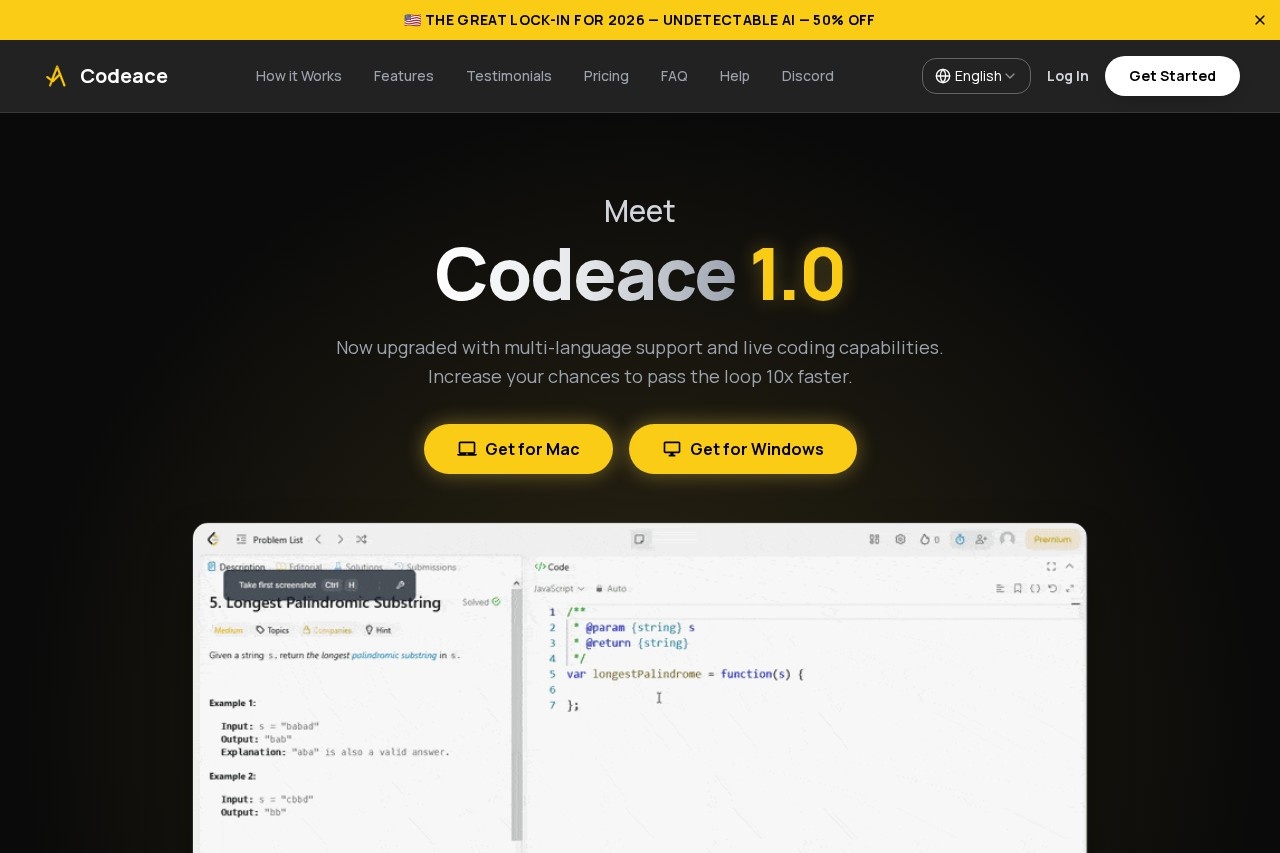1280x853 pixels.
Task: Format code with the align-lines icon
Action: point(1001,588)
